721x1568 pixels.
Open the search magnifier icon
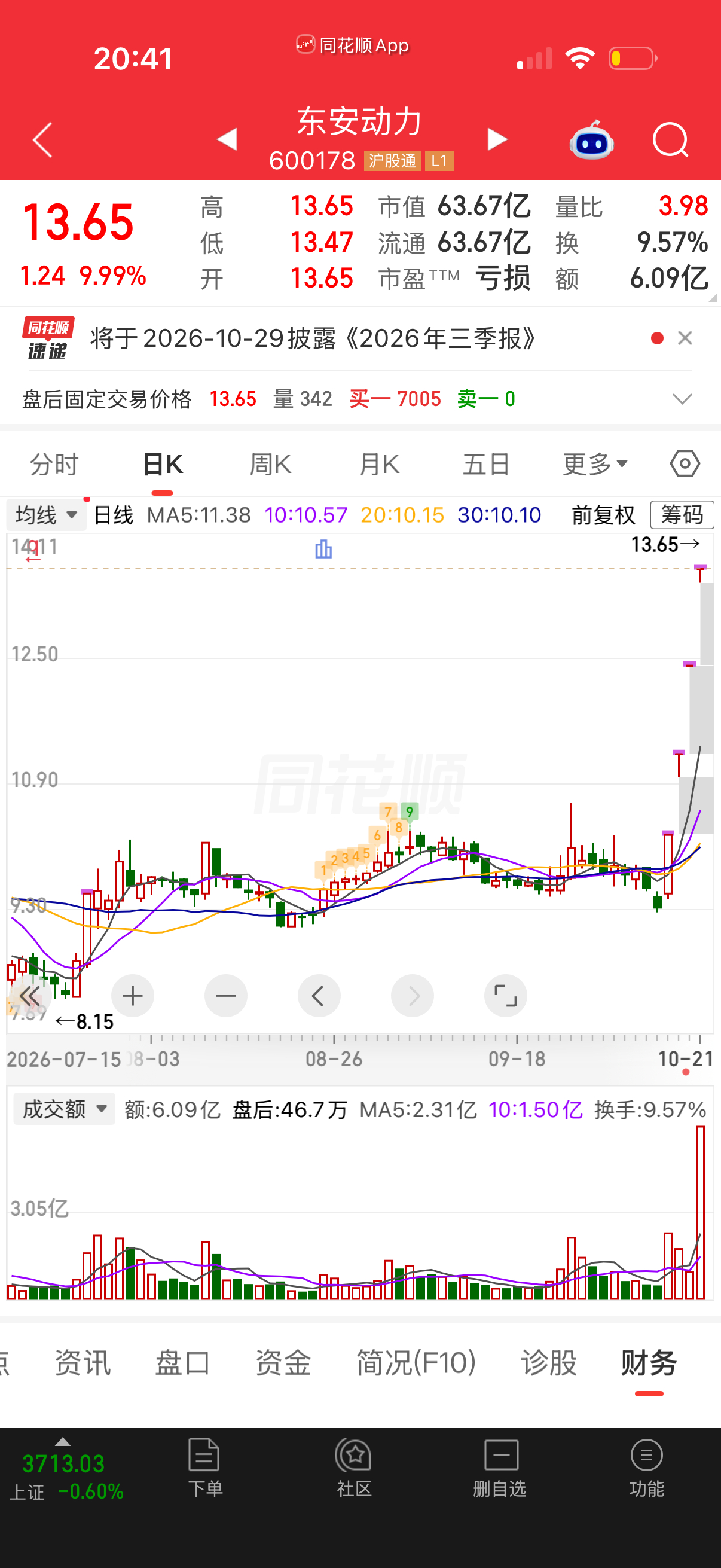click(670, 140)
